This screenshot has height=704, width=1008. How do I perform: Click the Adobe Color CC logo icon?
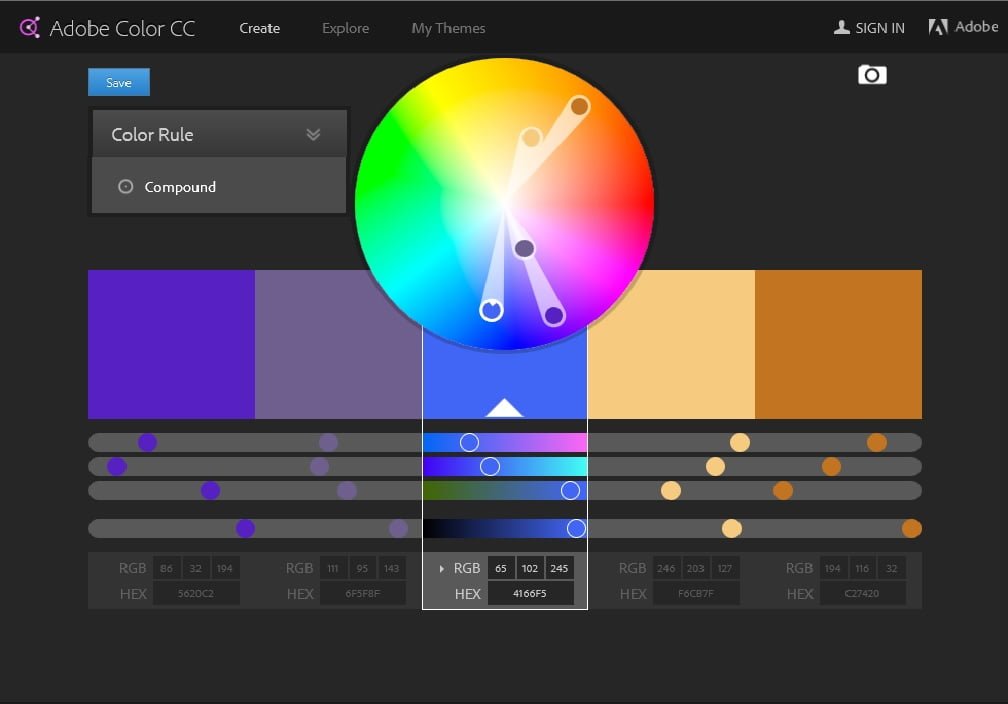tap(30, 27)
